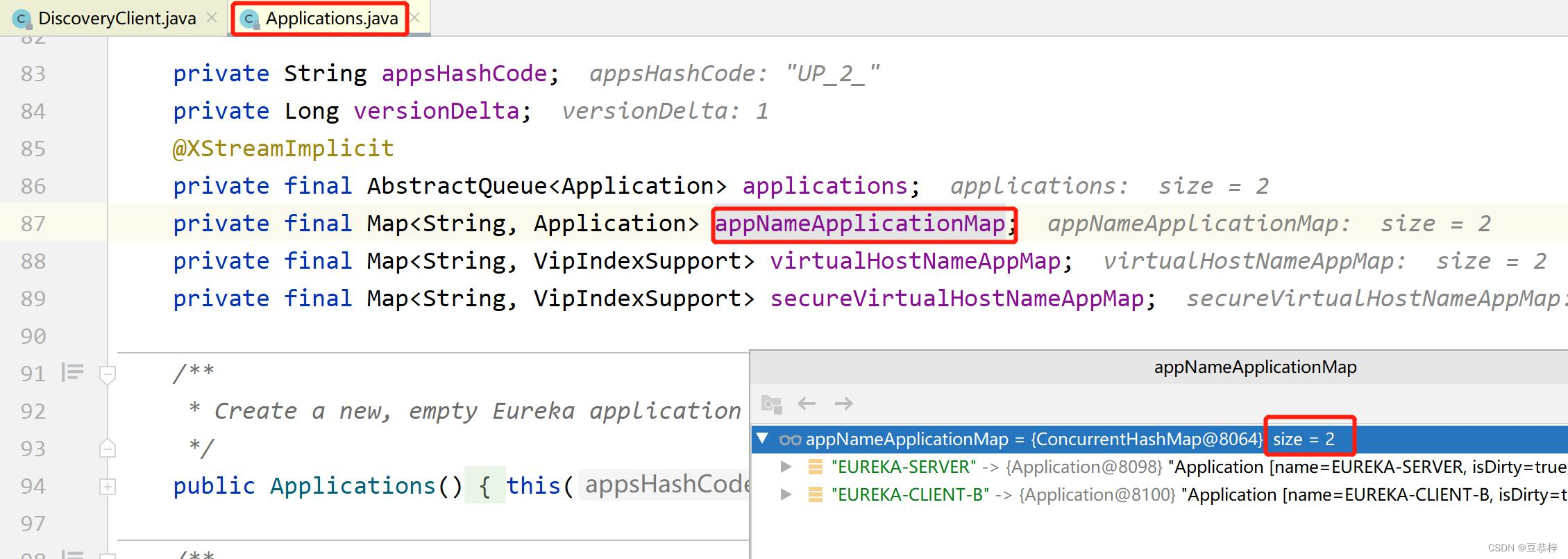Viewport: 1568px width, 559px height.
Task: Click line number 87 in the gutter
Action: click(x=33, y=224)
